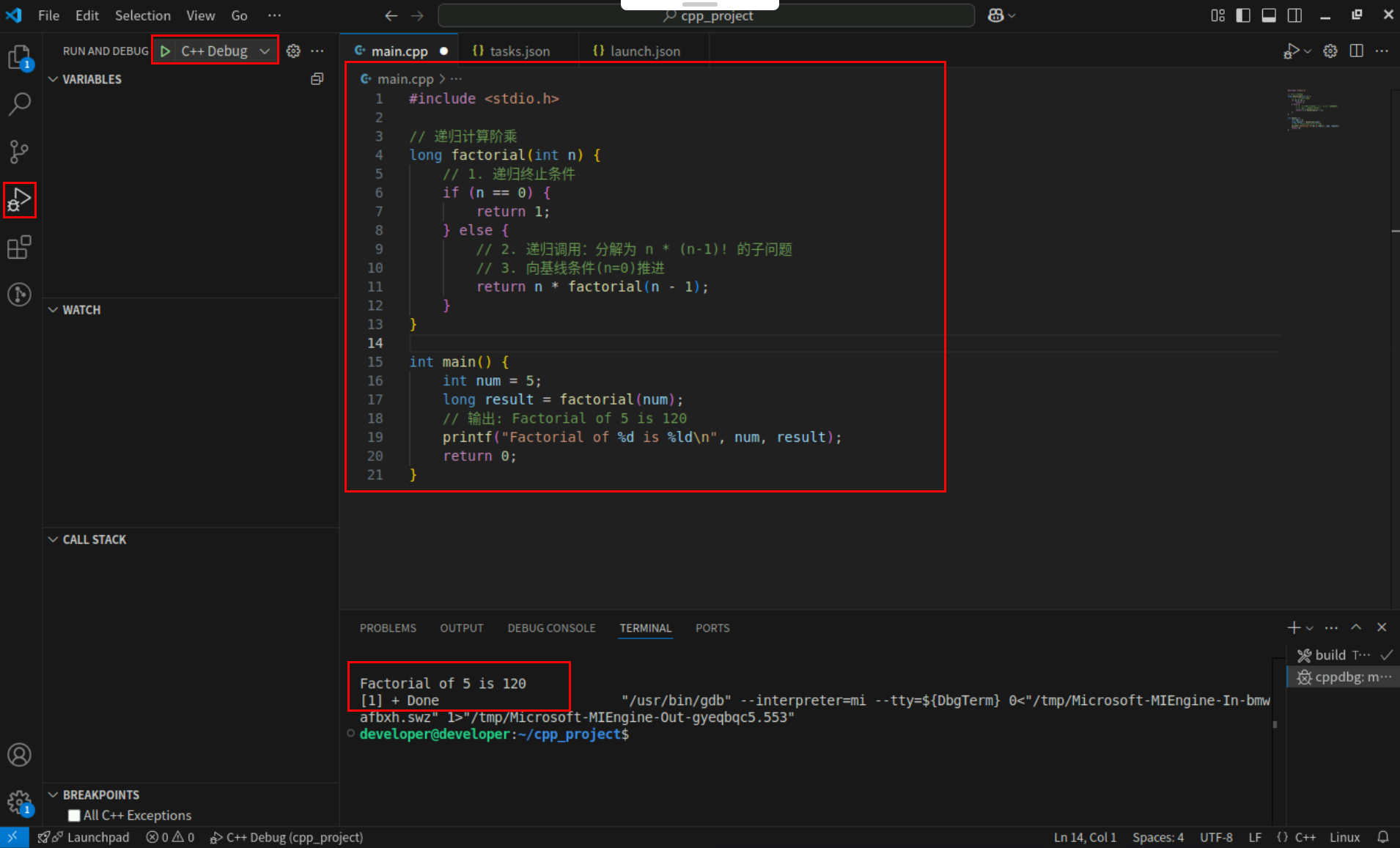Open the Selection menu
The height and width of the screenshot is (848, 1400).
pyautogui.click(x=142, y=15)
